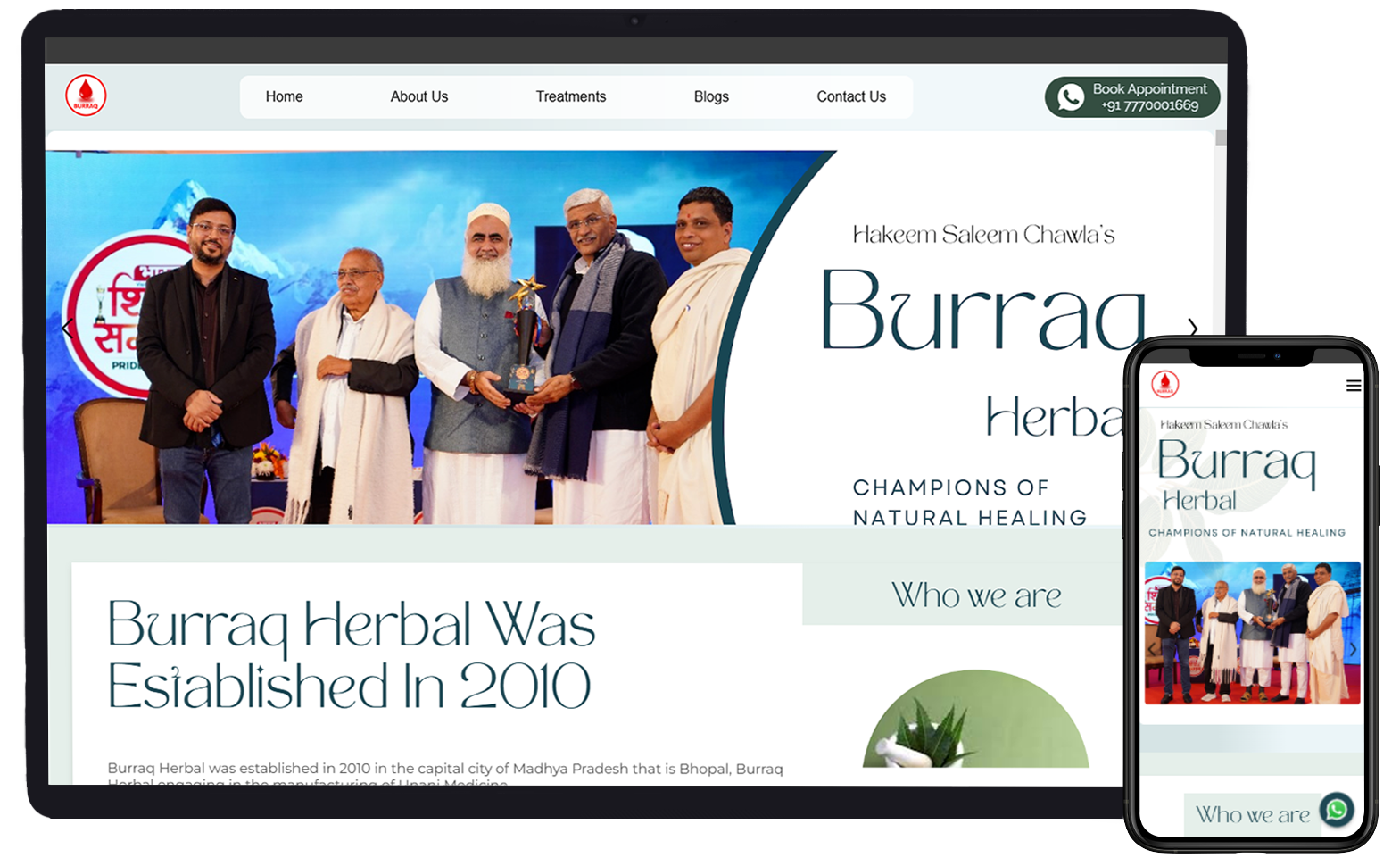
Task: Click the "Who we are" heading on the tablet
Action: (x=976, y=595)
